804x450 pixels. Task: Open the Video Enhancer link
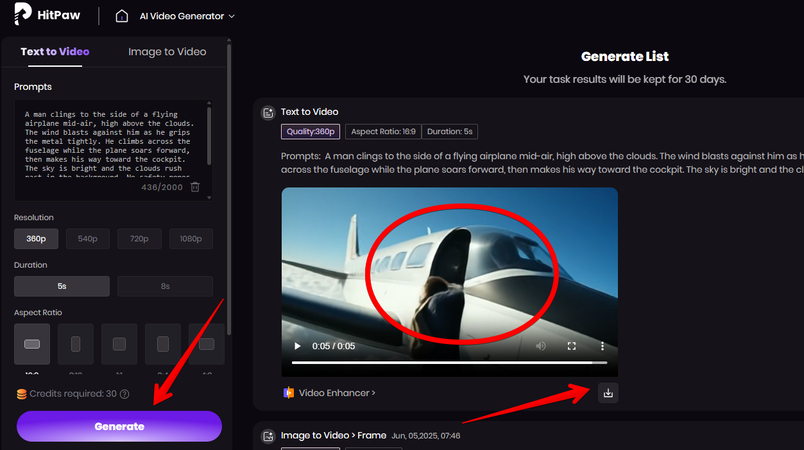pyautogui.click(x=337, y=393)
